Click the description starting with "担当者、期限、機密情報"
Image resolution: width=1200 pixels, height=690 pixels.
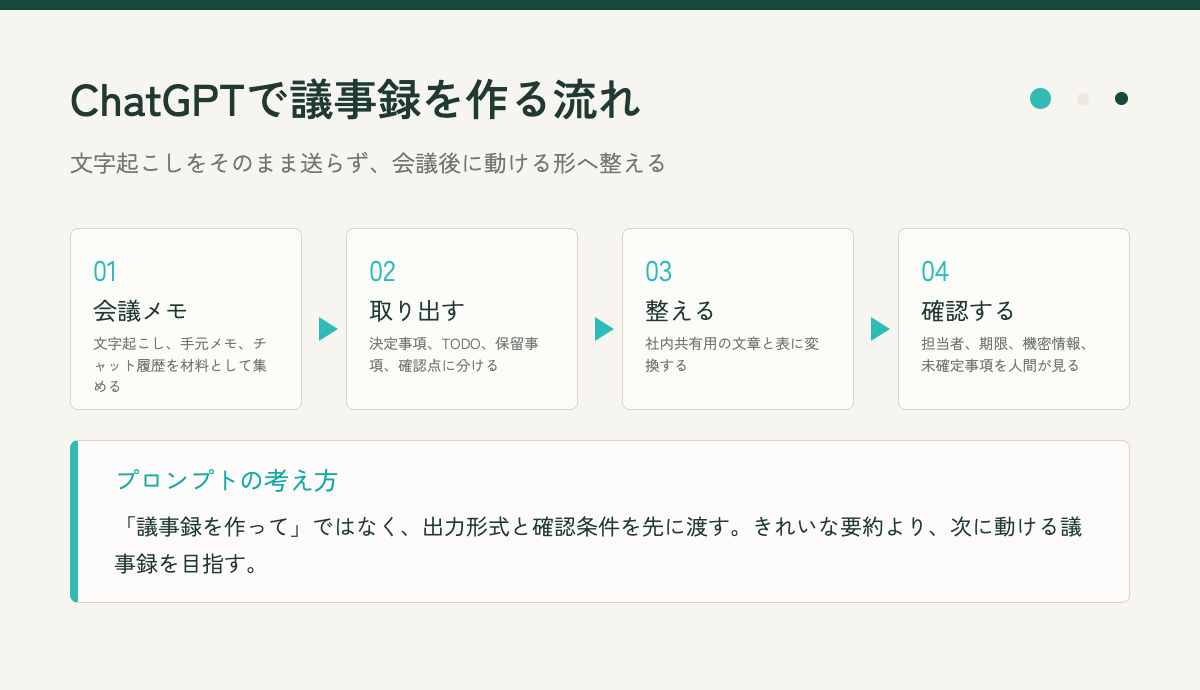[1004, 354]
